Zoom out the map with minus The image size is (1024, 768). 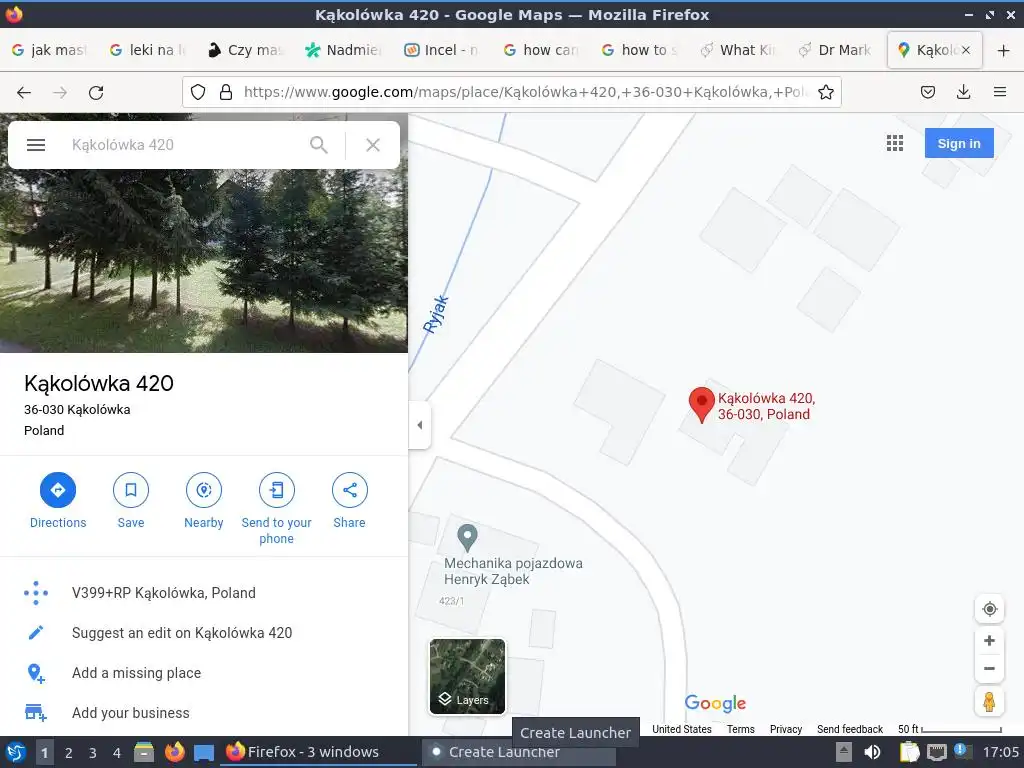[989, 669]
